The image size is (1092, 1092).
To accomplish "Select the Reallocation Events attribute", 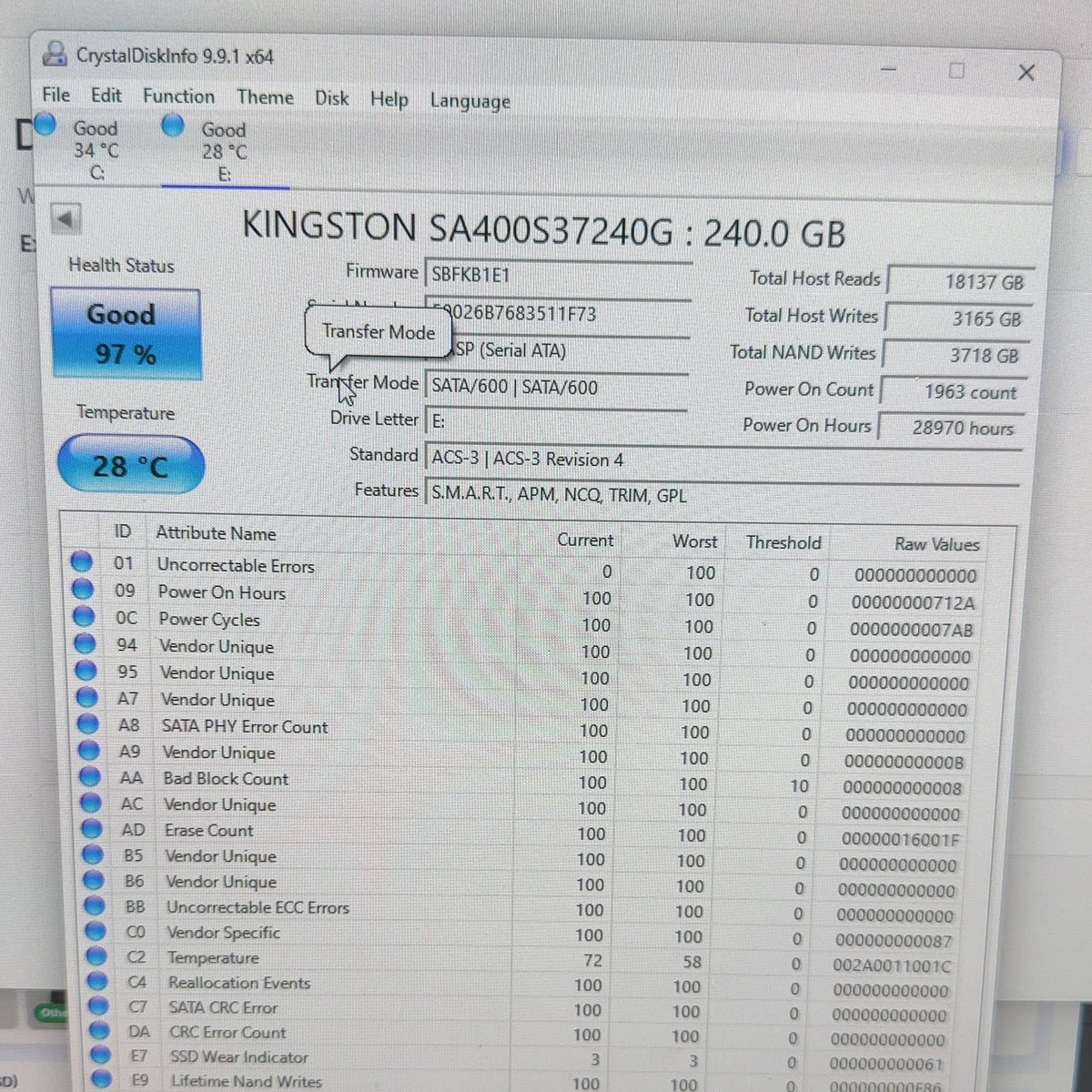I will [x=239, y=983].
